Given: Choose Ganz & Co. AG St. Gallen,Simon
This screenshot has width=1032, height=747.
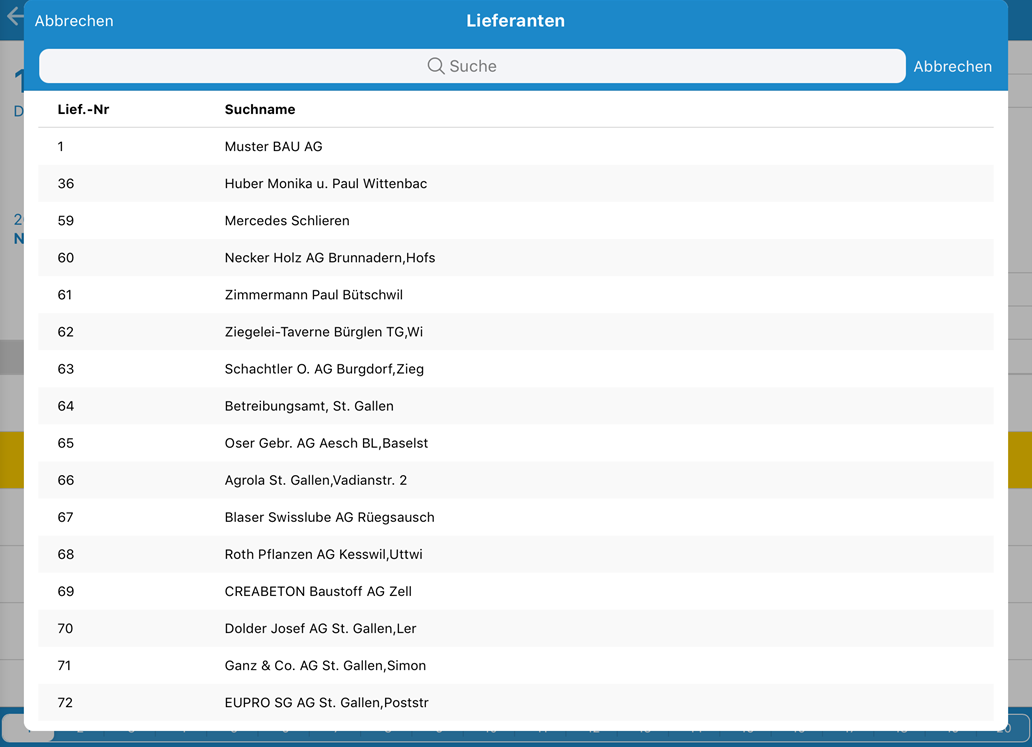Looking at the screenshot, I should (515, 665).
